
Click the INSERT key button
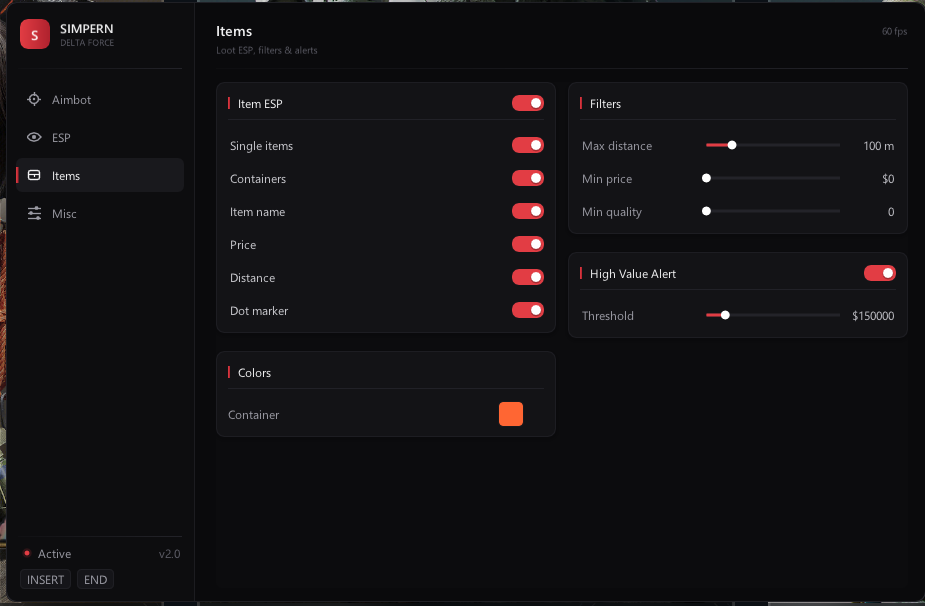[45, 579]
